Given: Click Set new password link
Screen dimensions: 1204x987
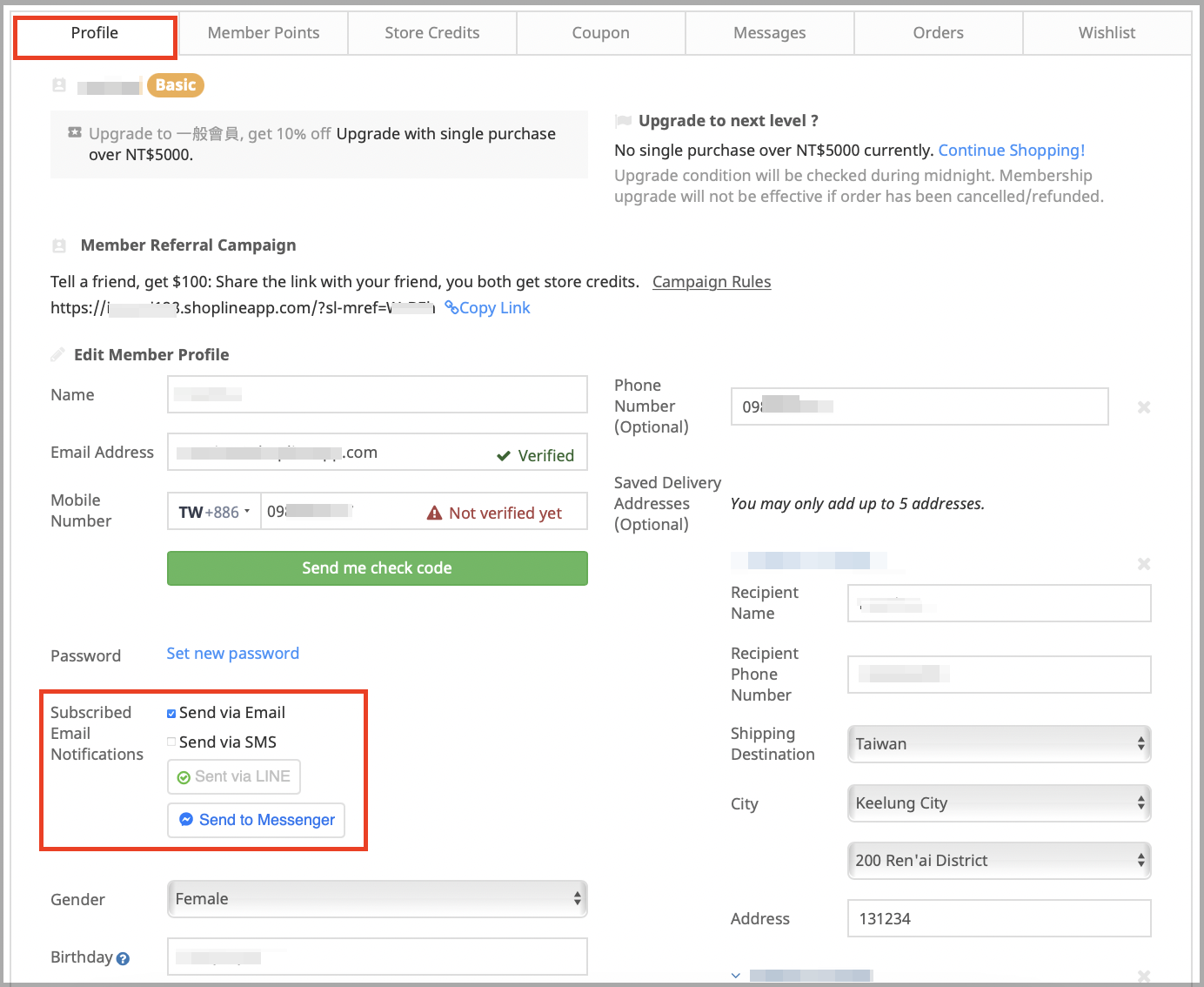Looking at the screenshot, I should [233, 654].
